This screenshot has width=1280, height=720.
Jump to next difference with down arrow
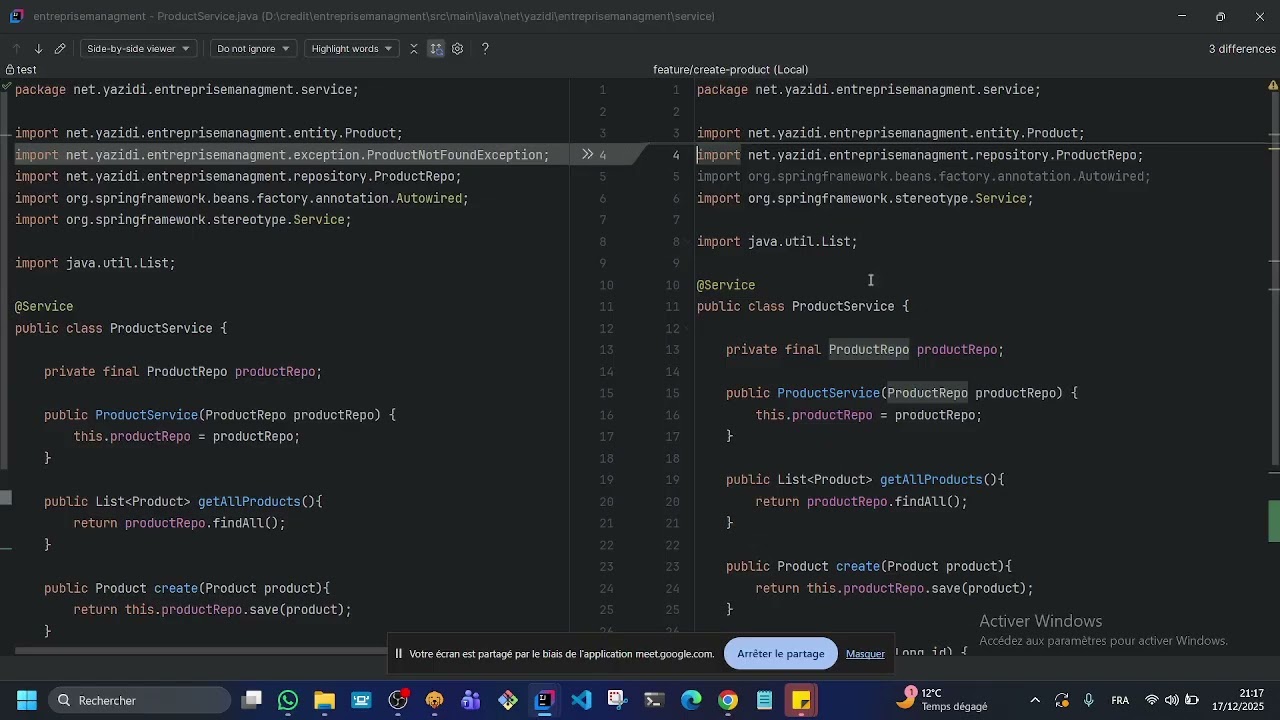click(x=38, y=48)
